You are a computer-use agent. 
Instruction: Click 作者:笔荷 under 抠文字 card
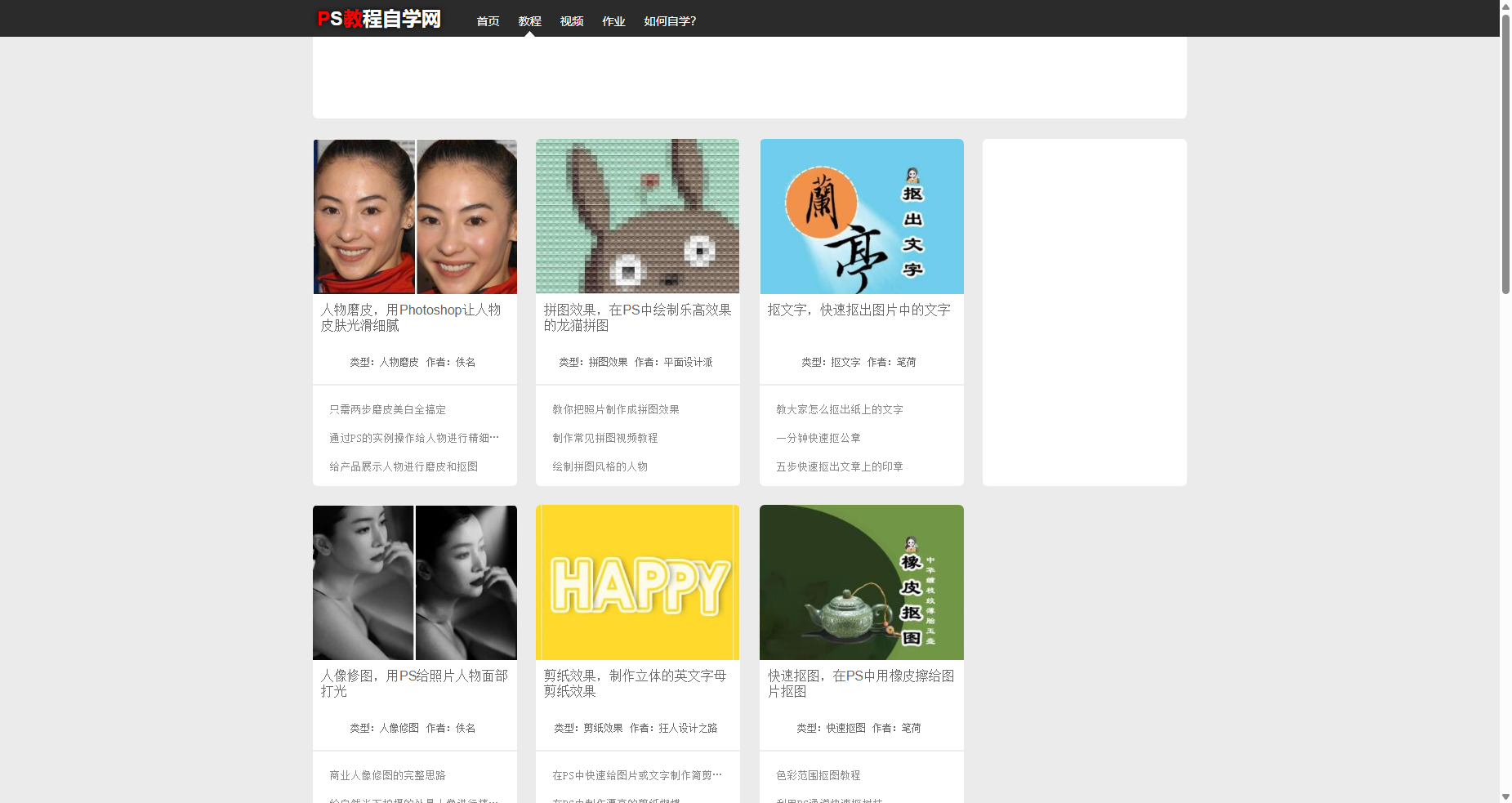(x=892, y=362)
